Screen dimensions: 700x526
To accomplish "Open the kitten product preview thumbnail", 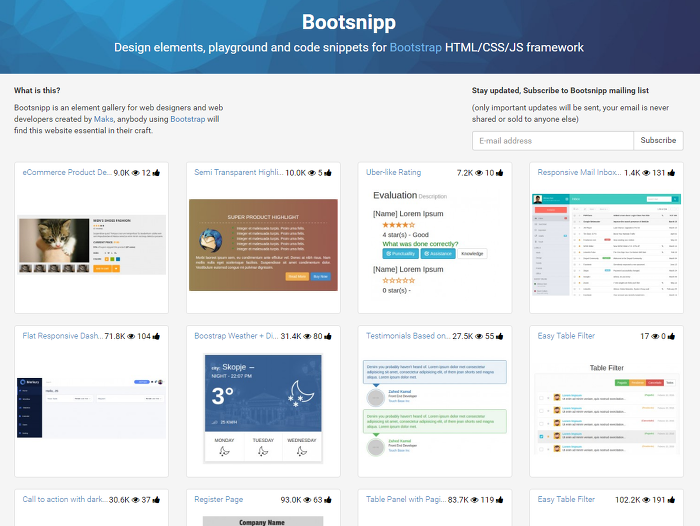I will pos(92,245).
